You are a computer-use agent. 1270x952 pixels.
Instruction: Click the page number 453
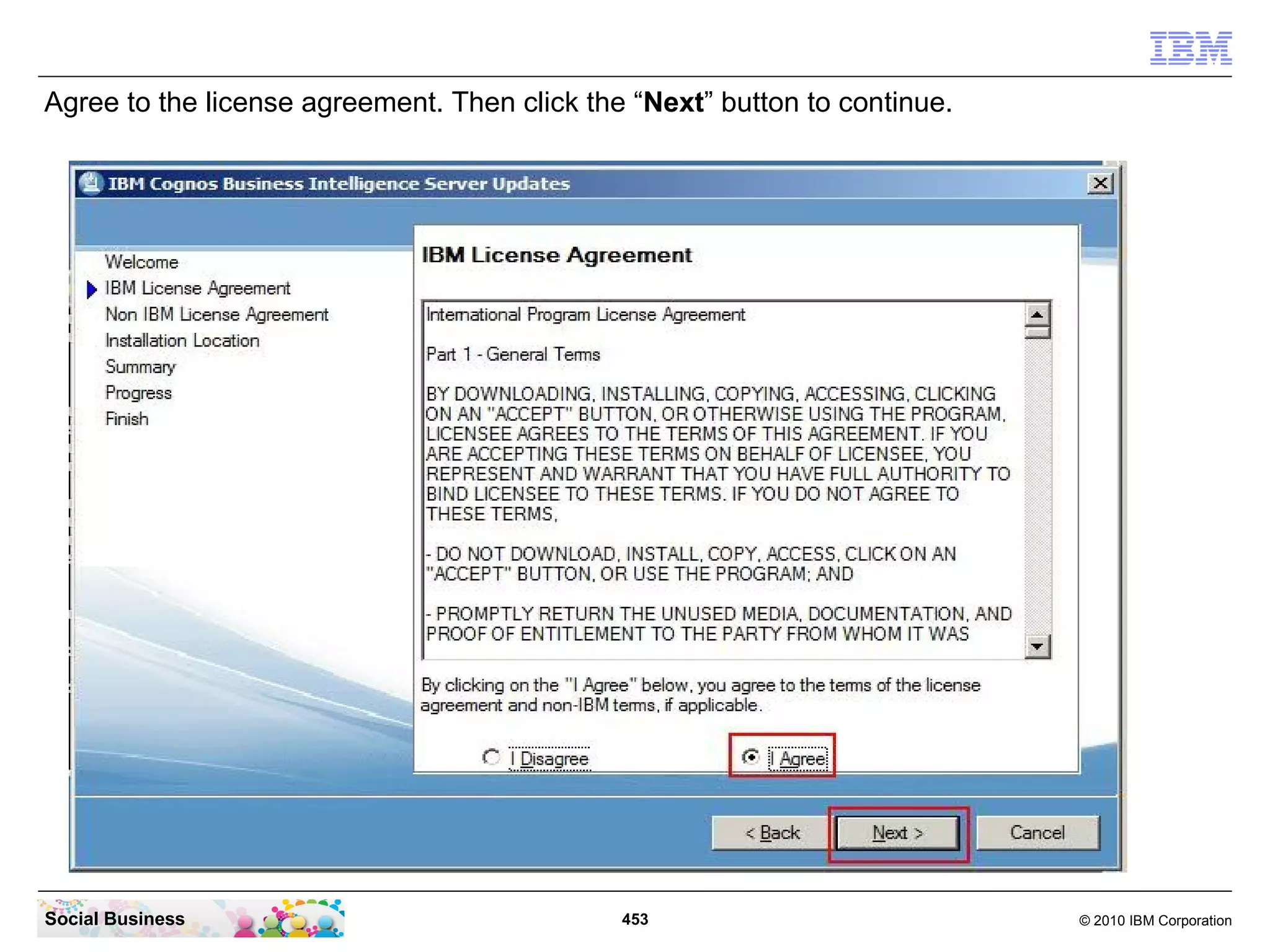[x=635, y=919]
